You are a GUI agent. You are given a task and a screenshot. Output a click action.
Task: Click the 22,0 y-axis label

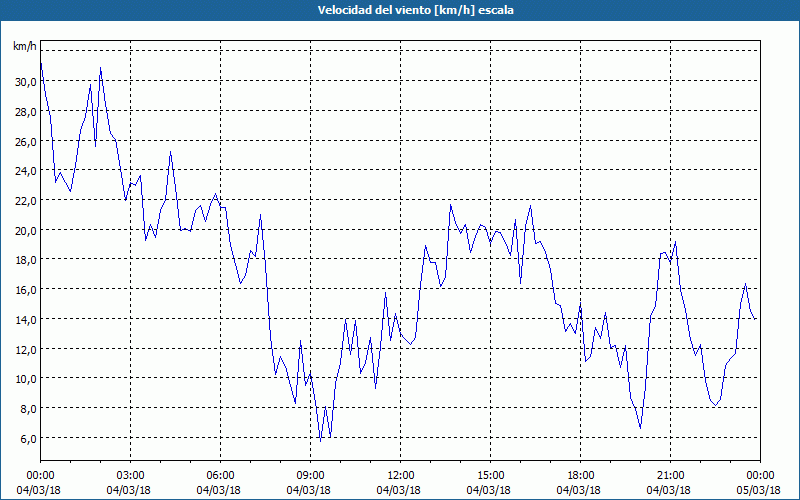[26, 201]
